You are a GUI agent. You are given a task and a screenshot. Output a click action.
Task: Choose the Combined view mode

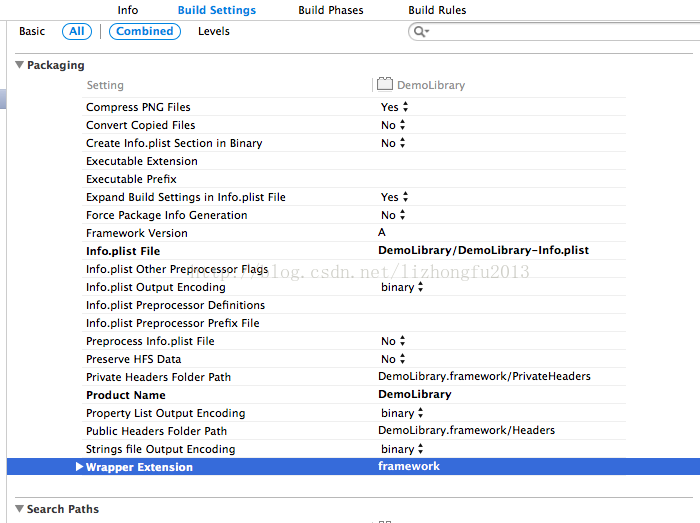coord(145,31)
